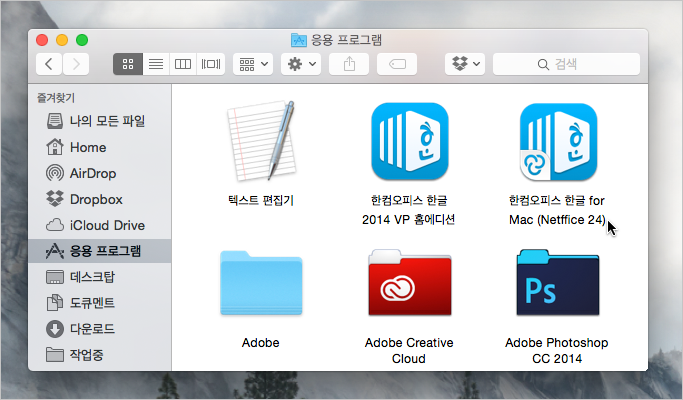Click the 한컴오피스 한글 2014 VP name label
This screenshot has width=683, height=400.
[x=409, y=210]
